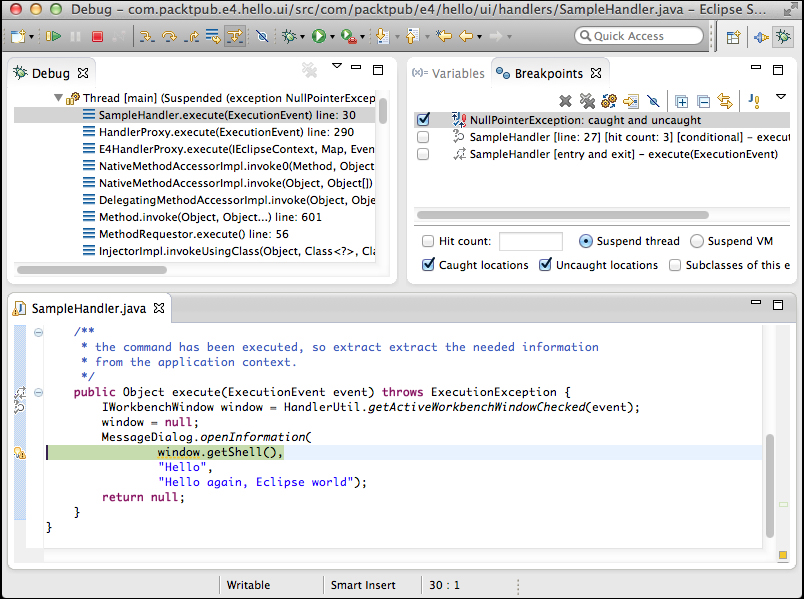The width and height of the screenshot is (804, 599).
Task: Select HandlerProxy.execute stack frame line 290
Action: click(x=226, y=132)
